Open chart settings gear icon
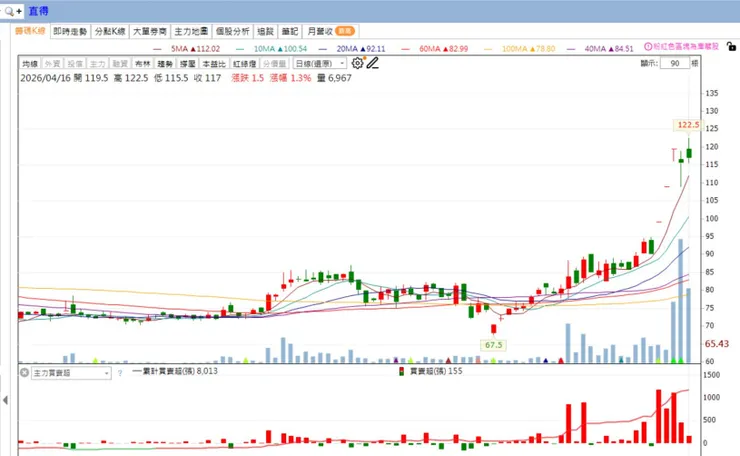 (x=358, y=63)
